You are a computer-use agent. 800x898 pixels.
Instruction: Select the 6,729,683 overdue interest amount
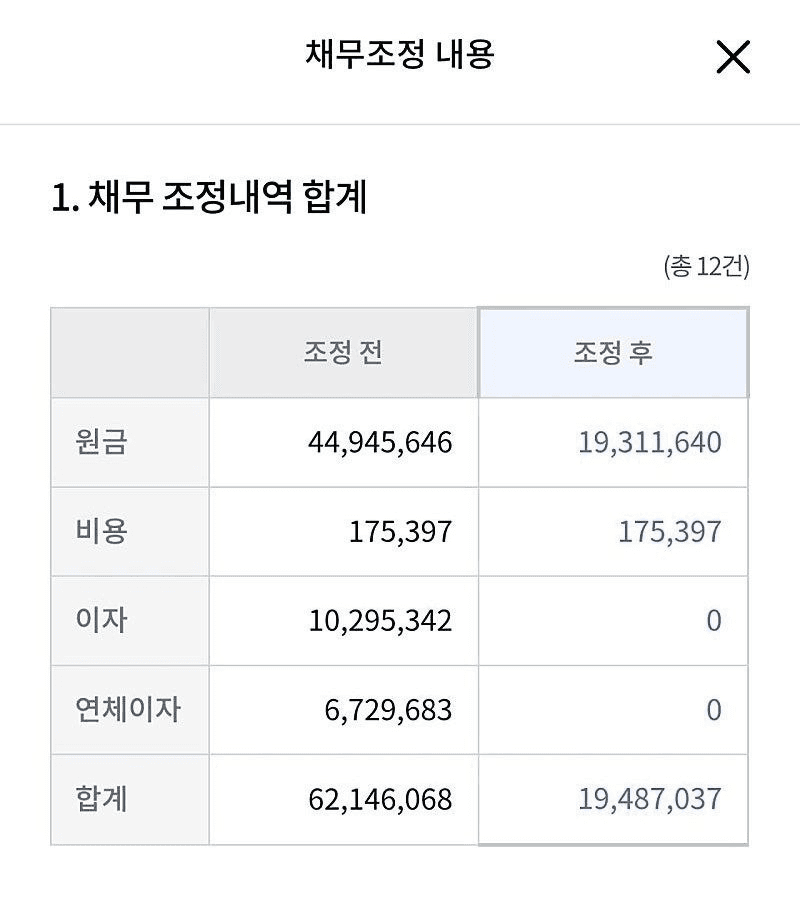click(388, 710)
